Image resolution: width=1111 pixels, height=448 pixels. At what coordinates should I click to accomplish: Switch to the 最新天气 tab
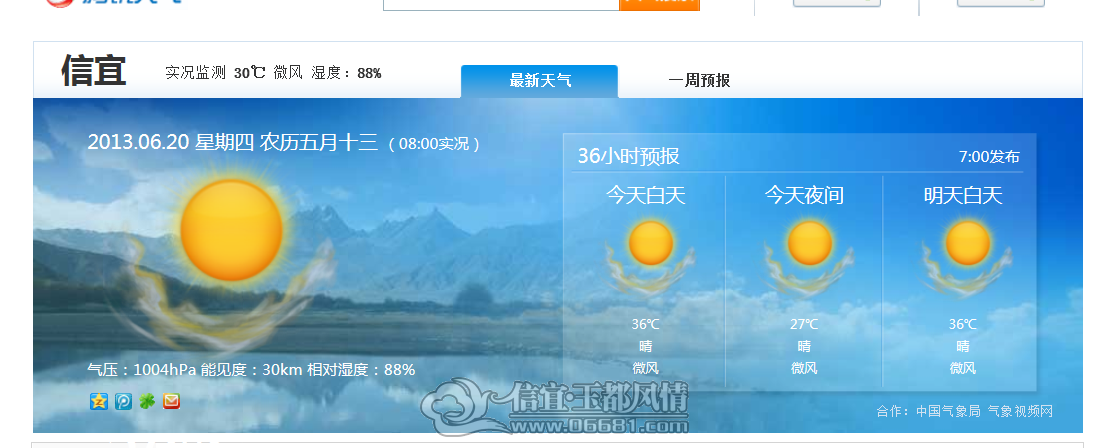point(539,81)
